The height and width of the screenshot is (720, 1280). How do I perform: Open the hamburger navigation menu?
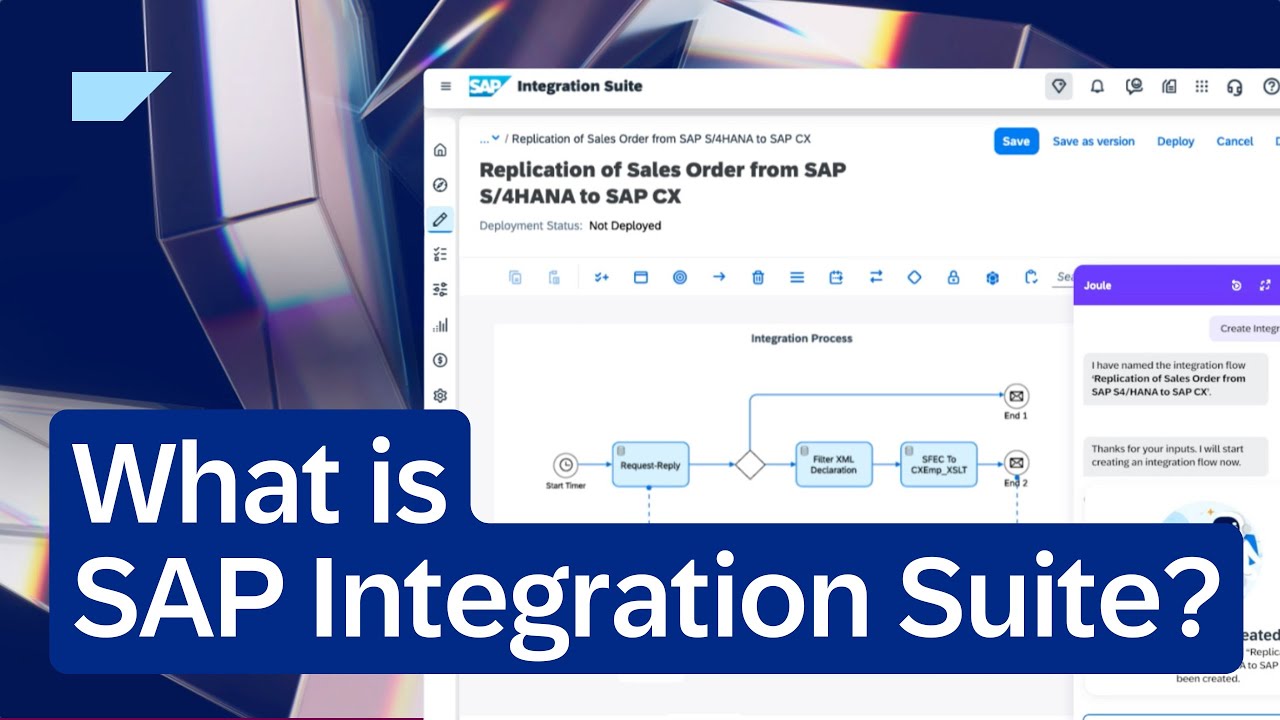point(445,86)
